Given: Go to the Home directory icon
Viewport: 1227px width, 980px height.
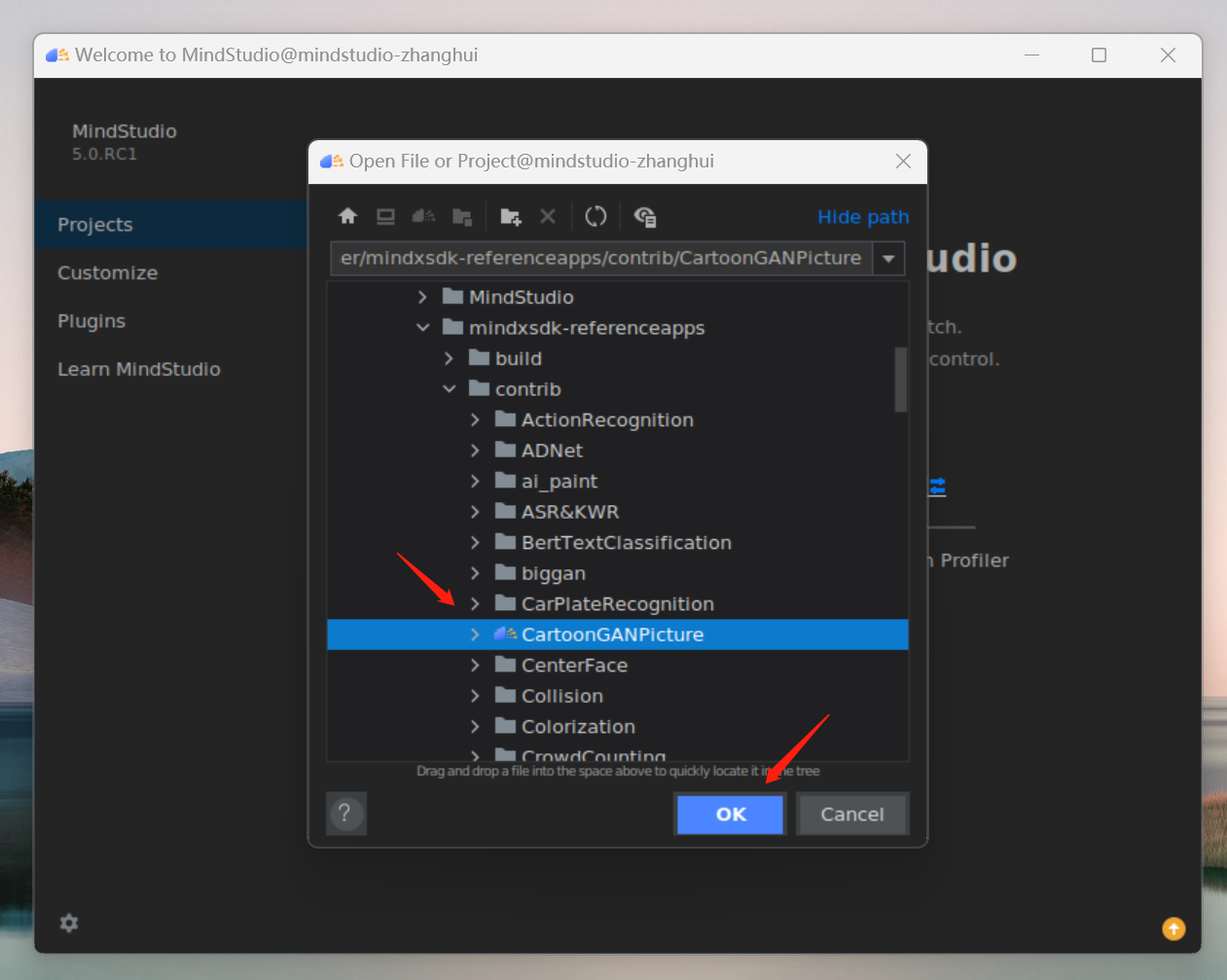Looking at the screenshot, I should point(347,216).
